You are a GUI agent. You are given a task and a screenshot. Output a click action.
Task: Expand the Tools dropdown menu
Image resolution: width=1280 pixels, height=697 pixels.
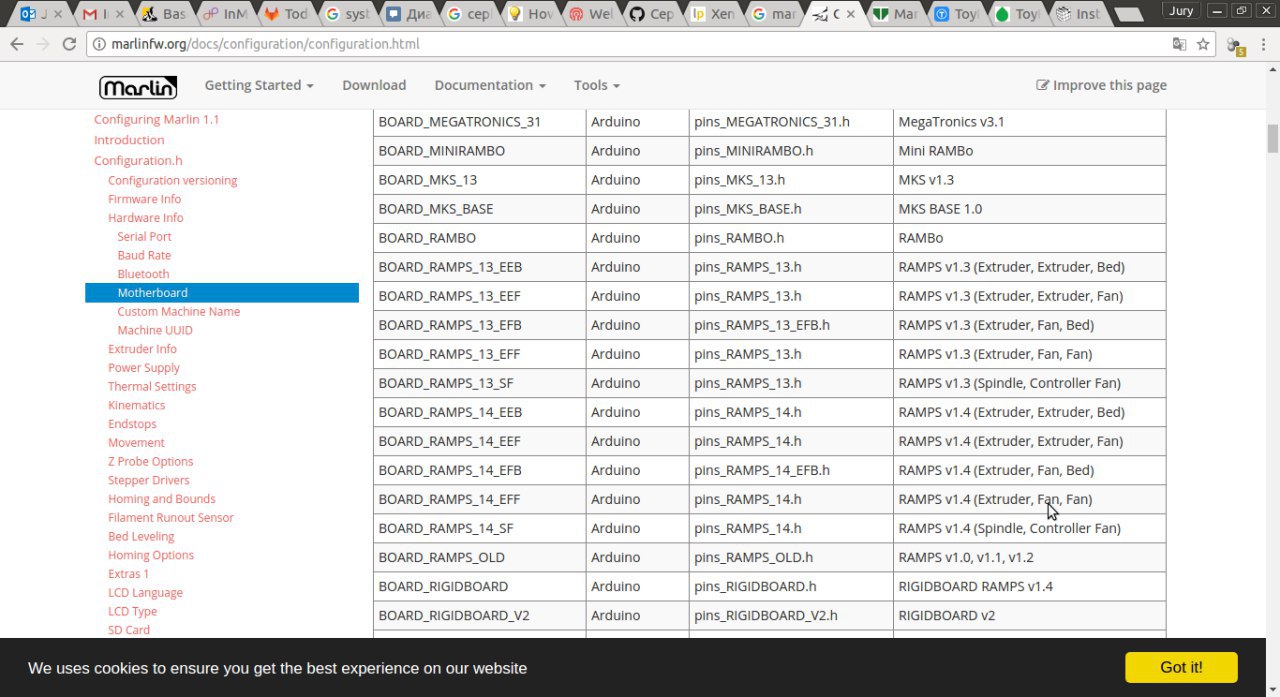(x=597, y=85)
